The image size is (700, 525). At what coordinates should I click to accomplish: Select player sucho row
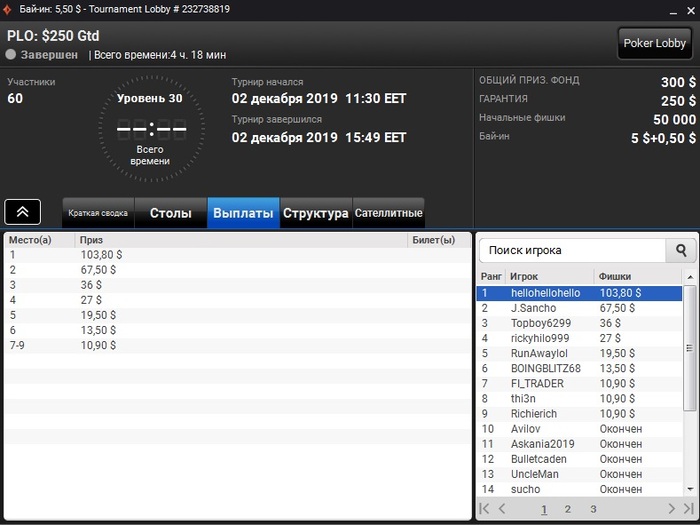click(579, 489)
